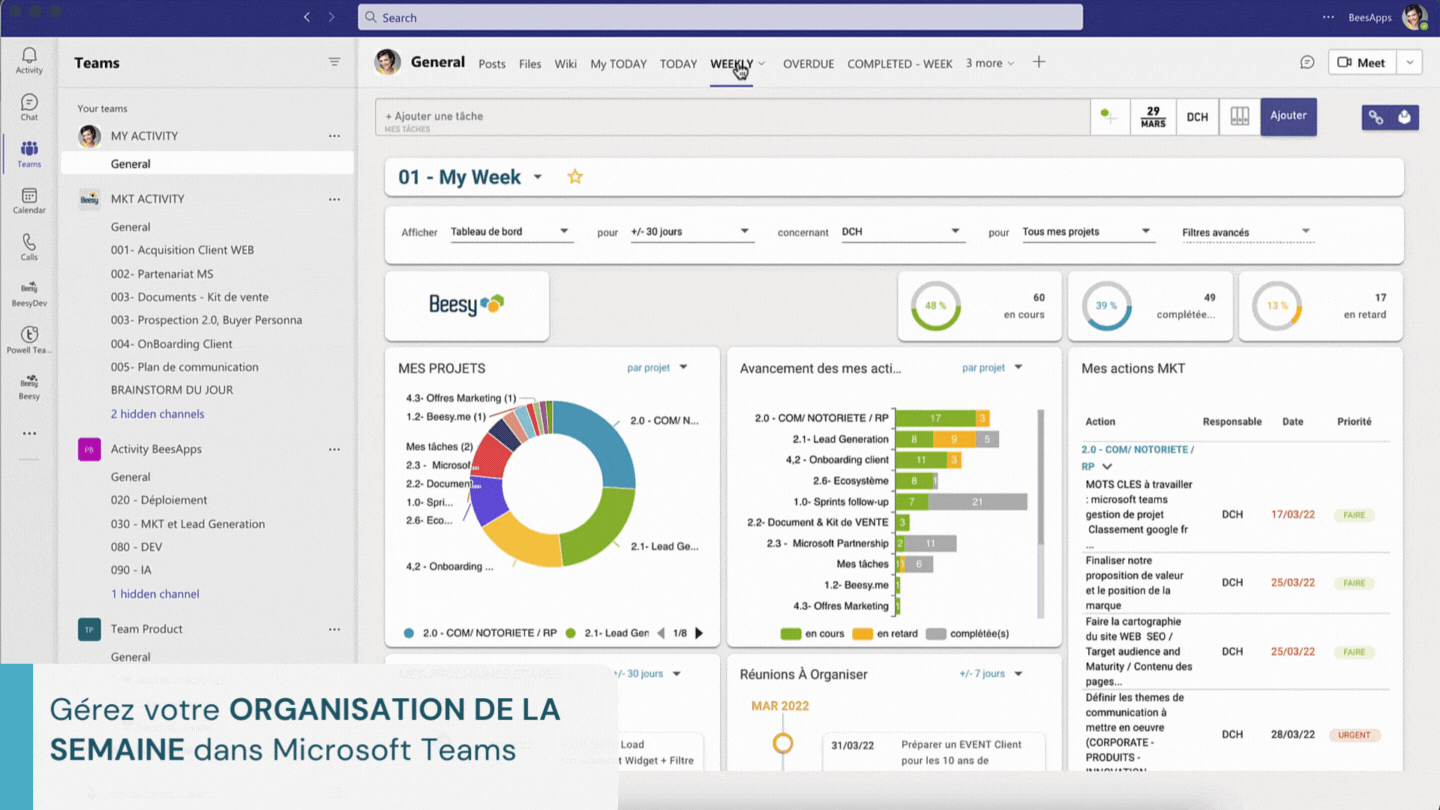Image resolution: width=1440 pixels, height=810 pixels.
Task: Switch to the Files tab
Action: pyautogui.click(x=530, y=64)
